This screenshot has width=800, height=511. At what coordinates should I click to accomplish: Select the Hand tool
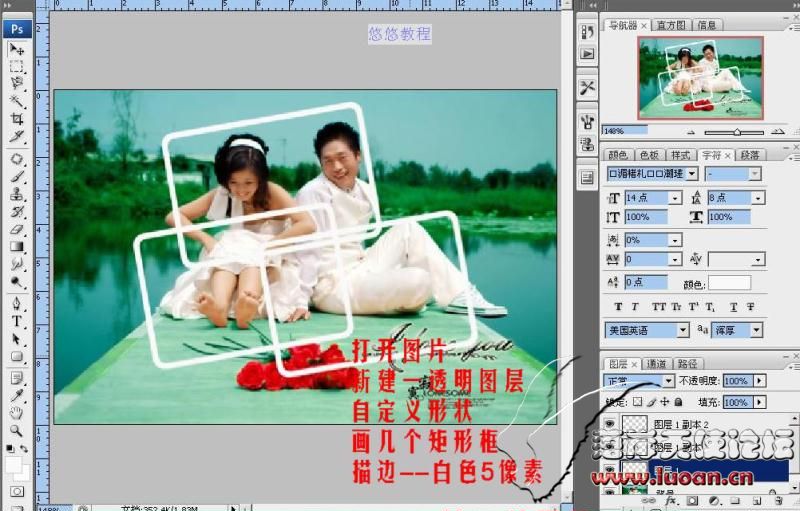tap(16, 413)
